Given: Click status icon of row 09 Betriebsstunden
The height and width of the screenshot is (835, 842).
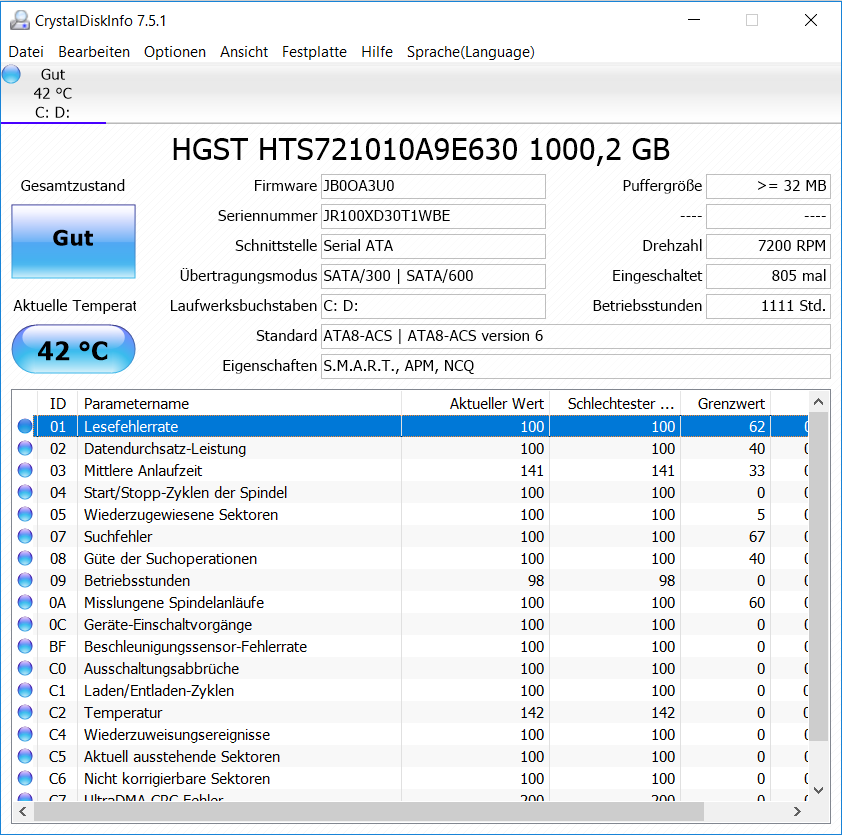Looking at the screenshot, I should tap(25, 580).
